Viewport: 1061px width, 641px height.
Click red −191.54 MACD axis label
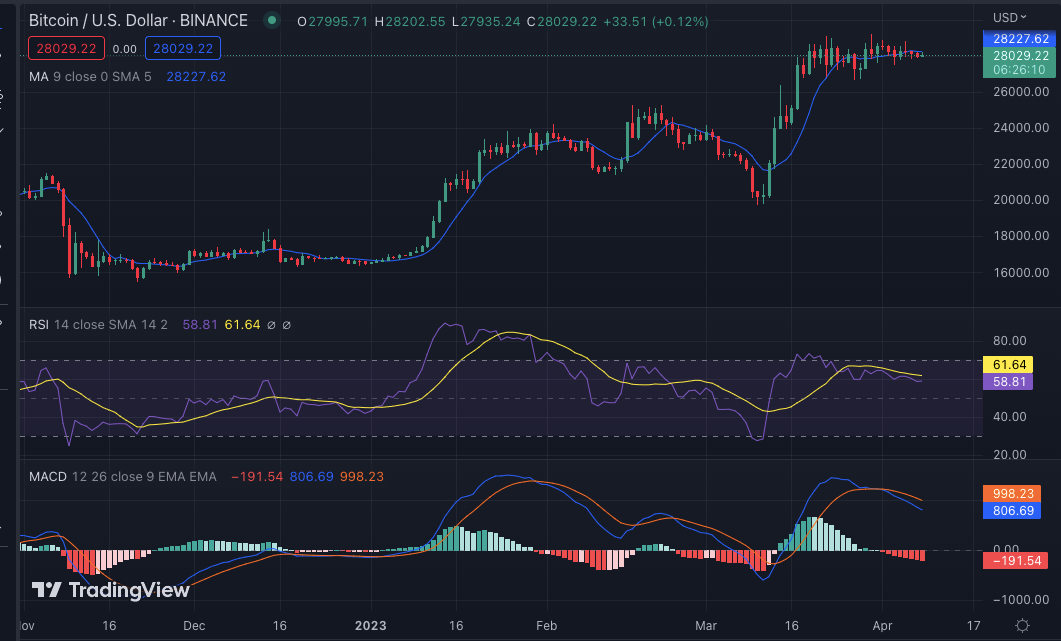[x=1016, y=560]
